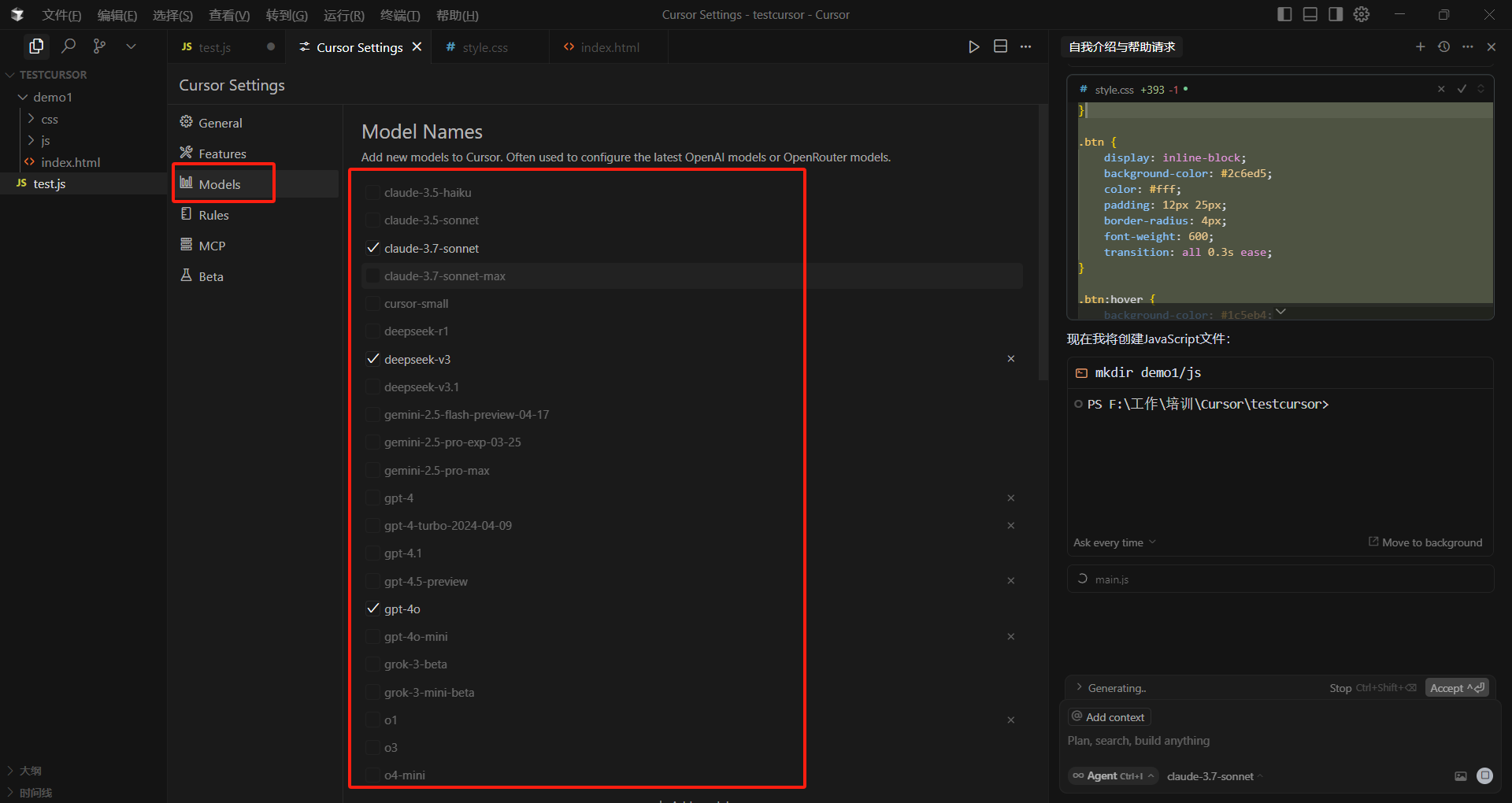Click the Run play icon in editor toolbar
1512x803 pixels.
coord(974,47)
